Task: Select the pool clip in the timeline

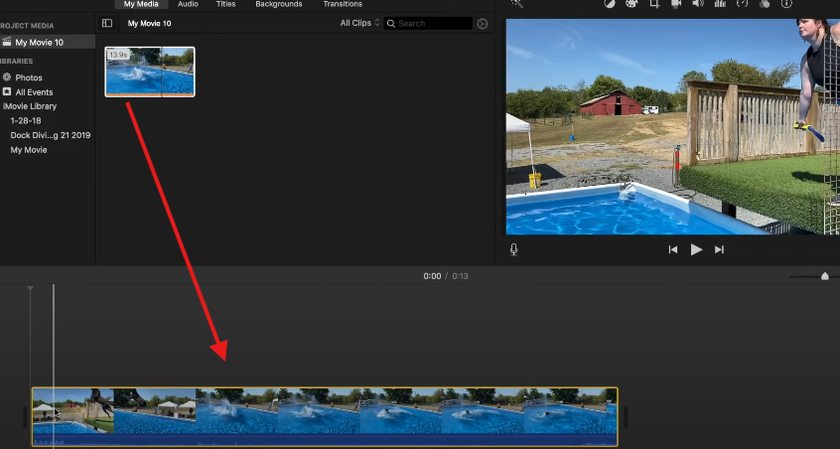Action: tap(325, 417)
